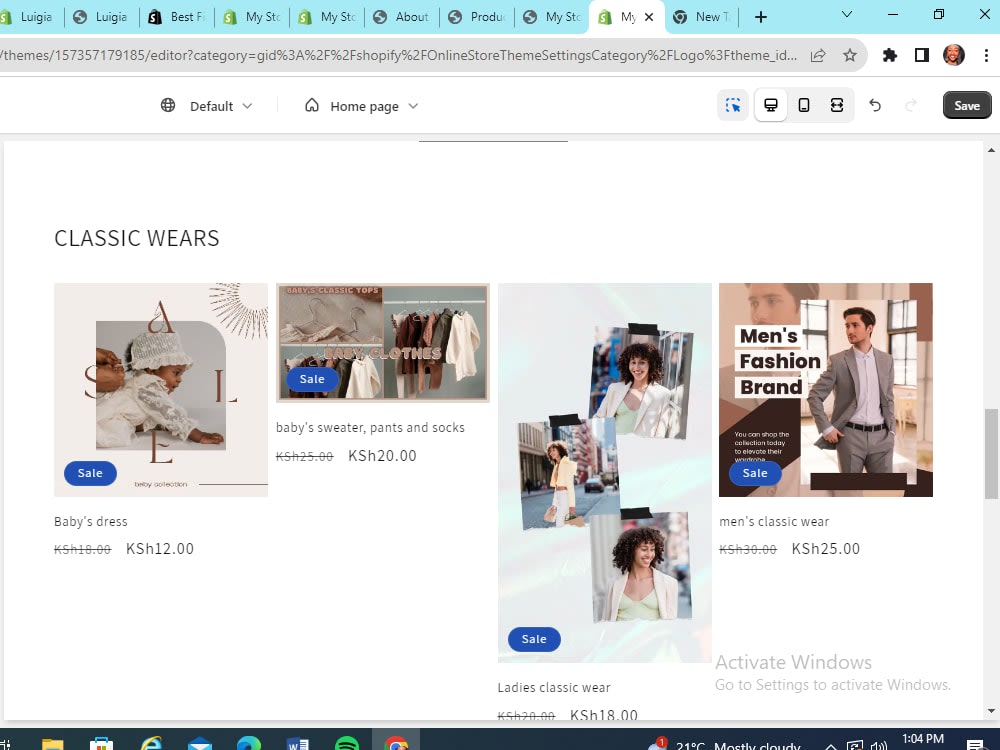Click the Sale badge on baby clothes image

312,379
